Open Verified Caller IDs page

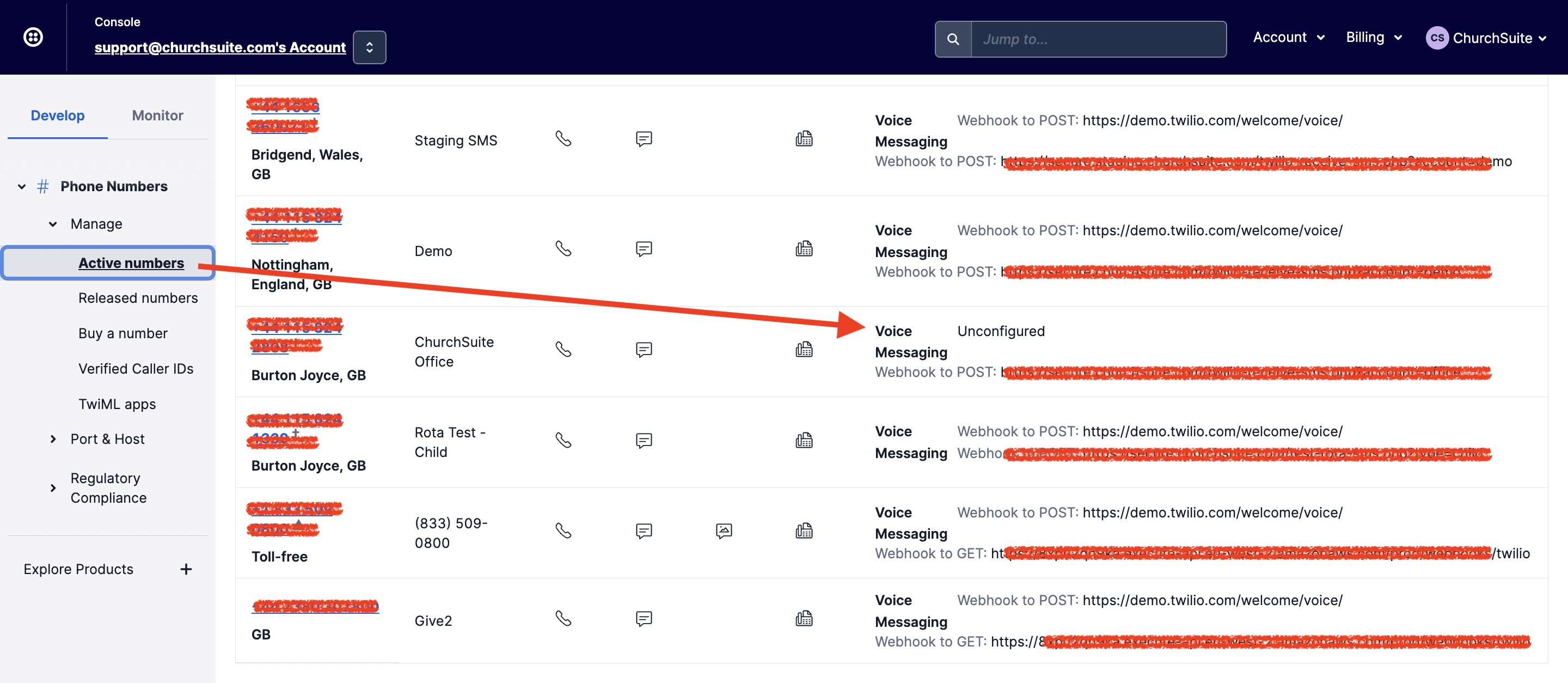point(136,369)
